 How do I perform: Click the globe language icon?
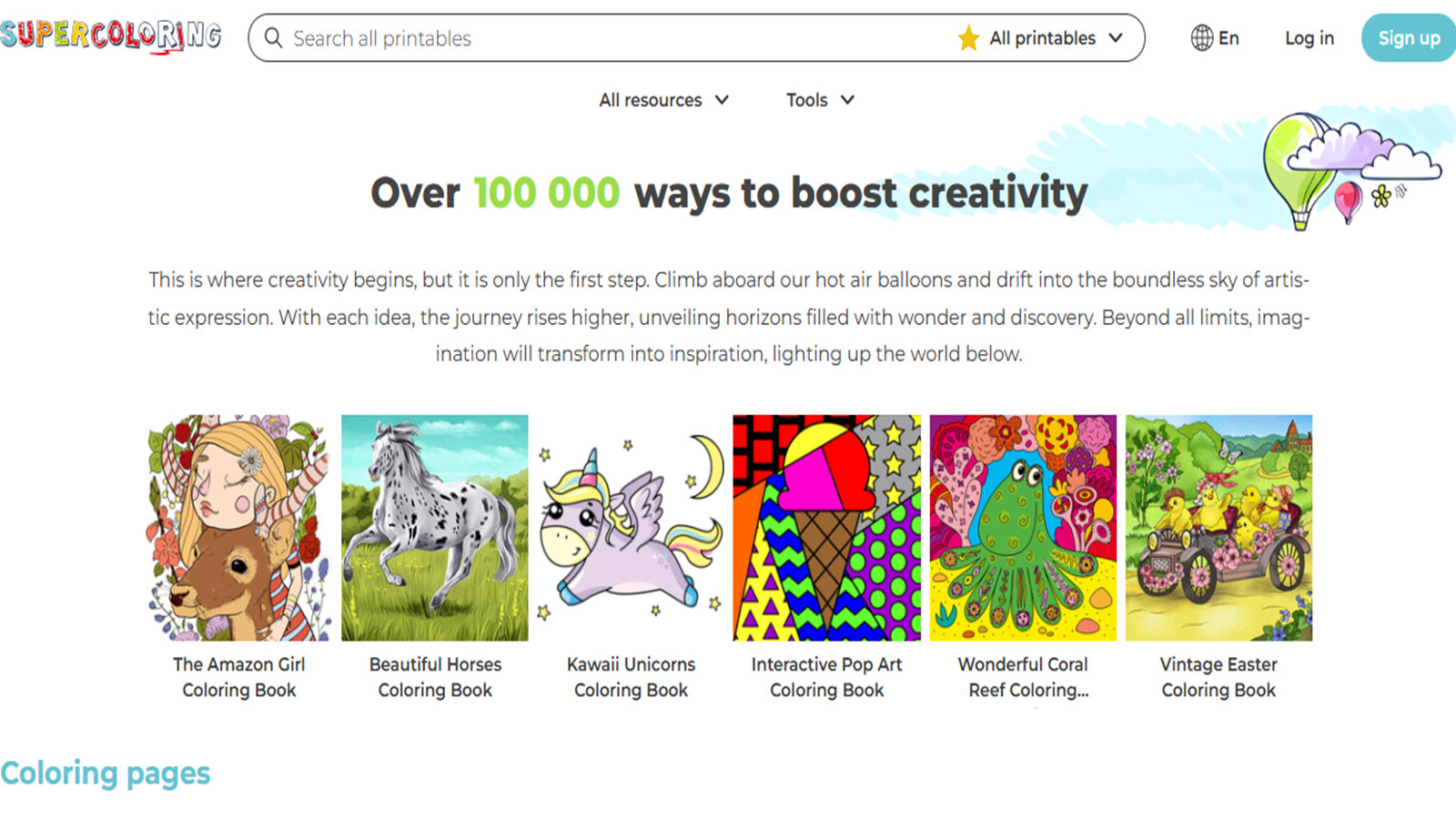(1202, 38)
